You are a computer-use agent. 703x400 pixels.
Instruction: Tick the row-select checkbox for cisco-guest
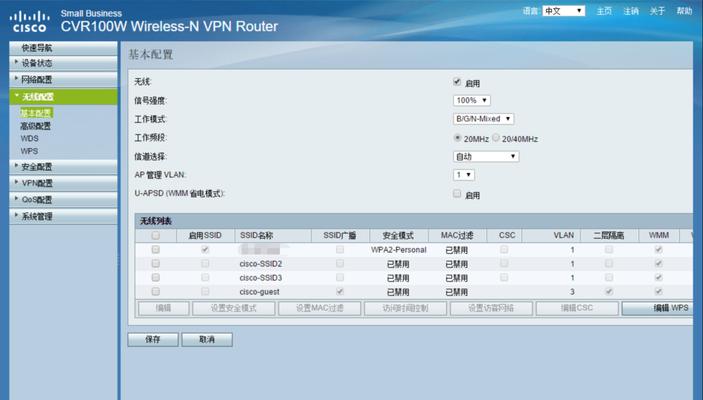pos(156,291)
